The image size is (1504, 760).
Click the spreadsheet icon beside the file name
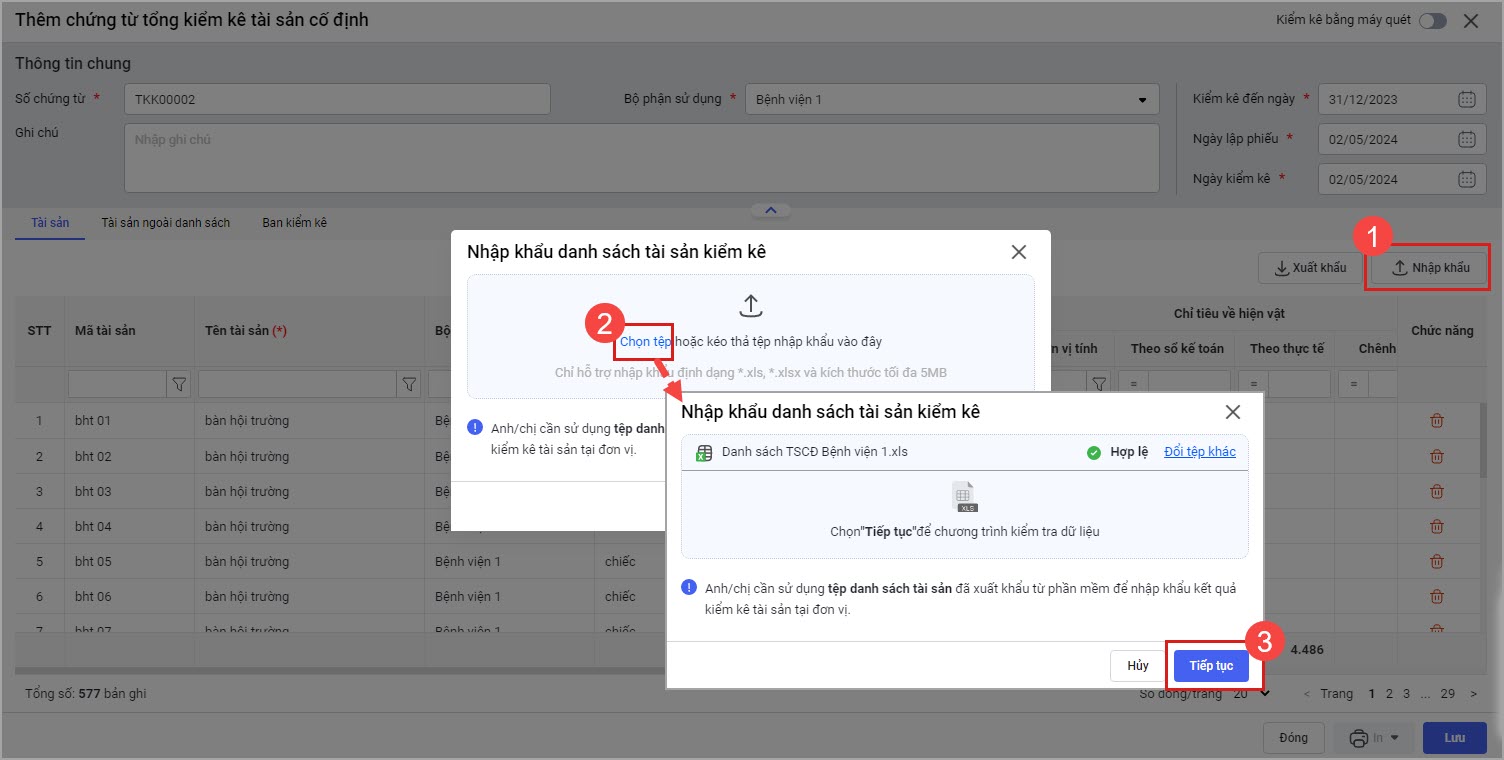[702, 452]
